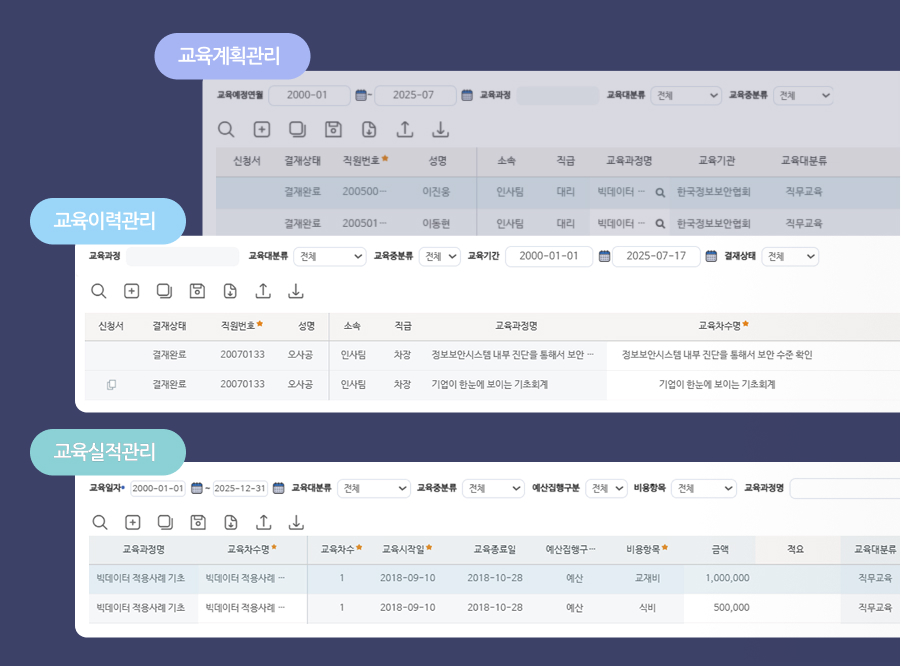Open the 결재상태 dropdown in 교육이력관리
The height and width of the screenshot is (666, 901).
[x=789, y=256]
